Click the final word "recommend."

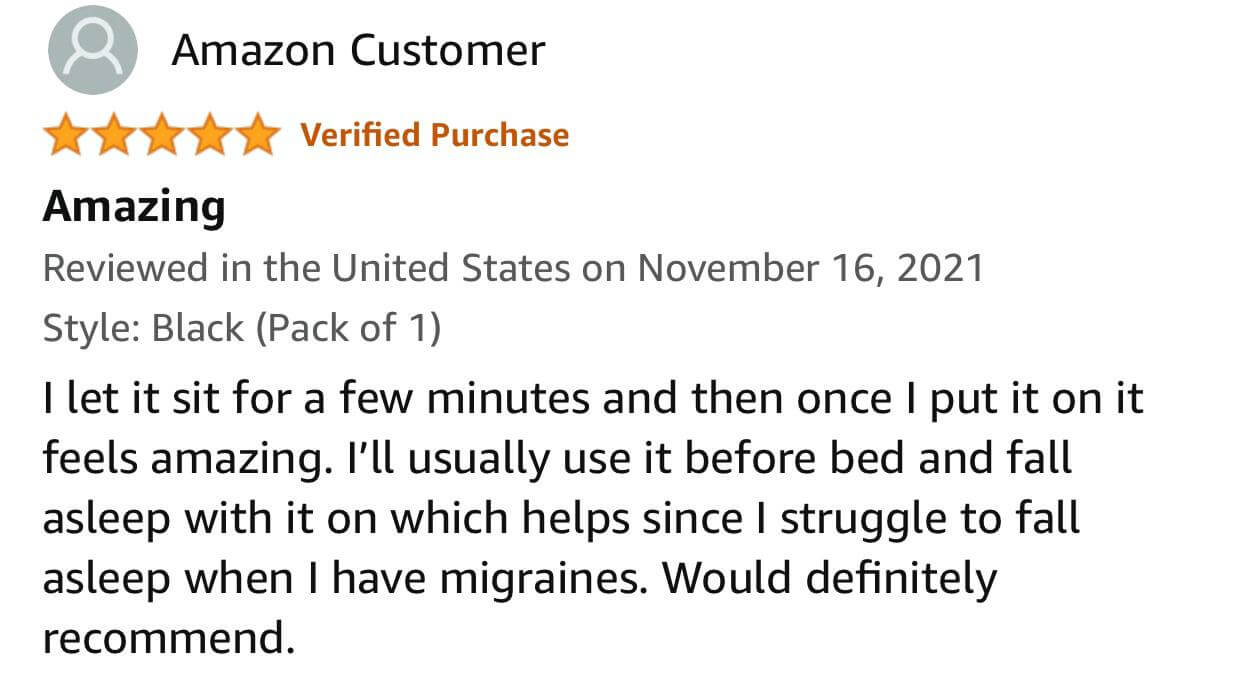pyautogui.click(x=168, y=639)
